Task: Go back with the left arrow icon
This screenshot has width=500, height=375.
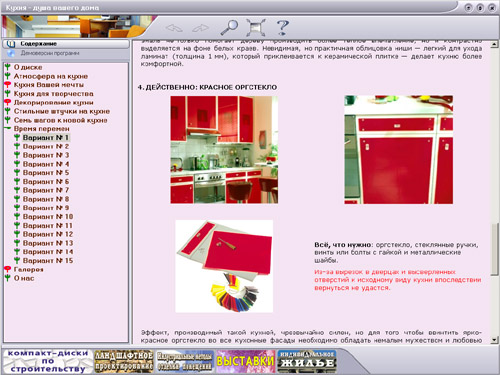Action: (x=174, y=28)
